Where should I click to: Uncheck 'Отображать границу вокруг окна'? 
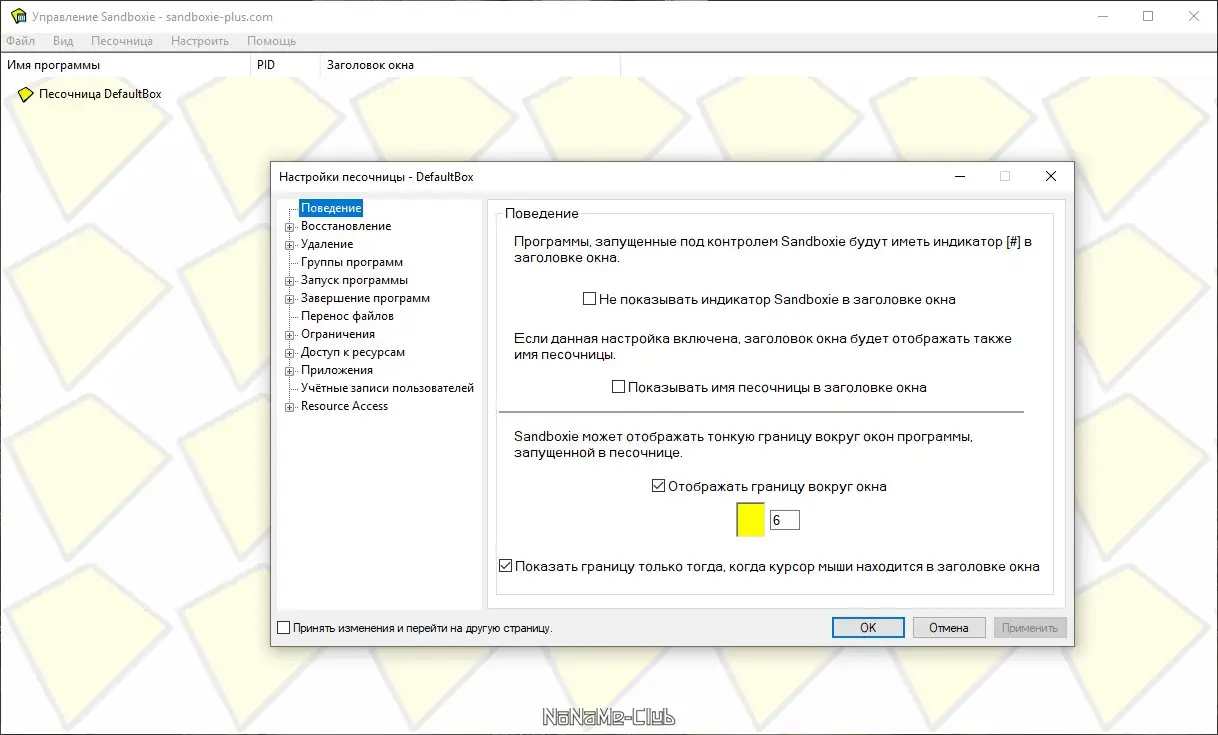(x=658, y=487)
